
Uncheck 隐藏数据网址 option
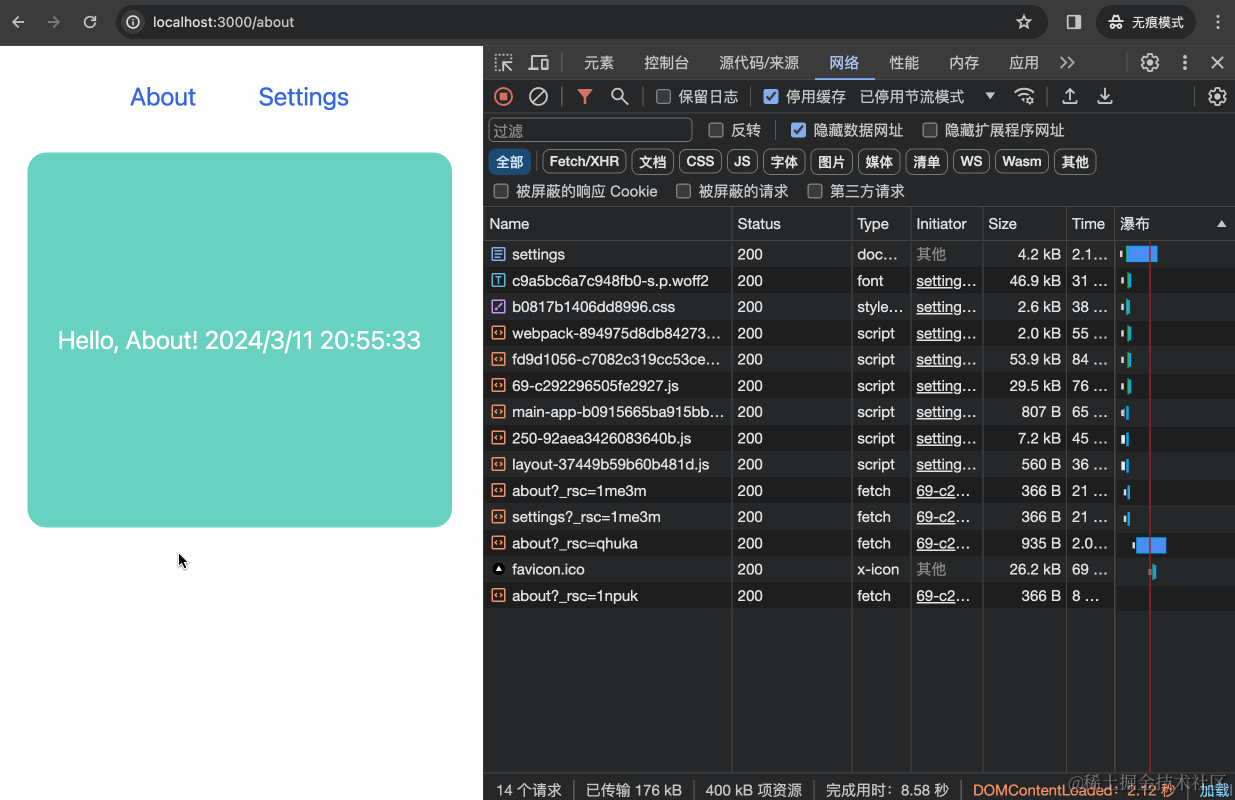coord(798,129)
